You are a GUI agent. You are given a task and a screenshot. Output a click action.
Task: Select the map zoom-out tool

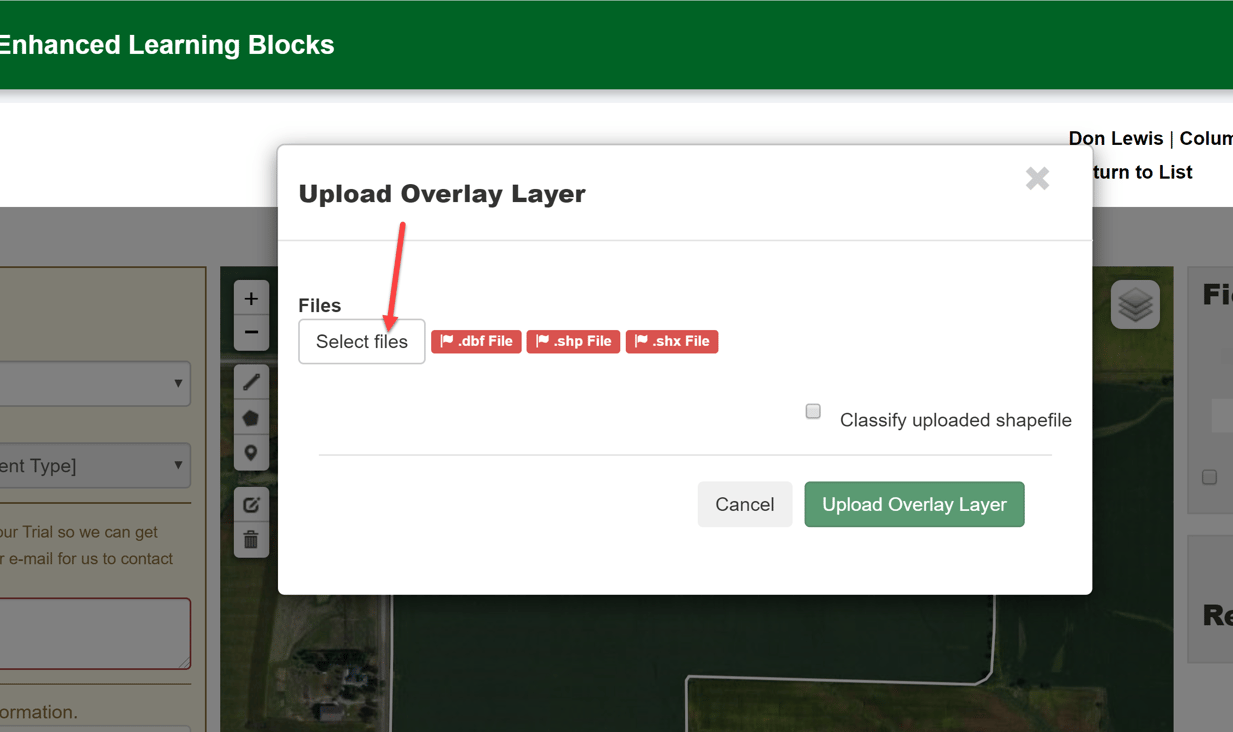pos(251,332)
